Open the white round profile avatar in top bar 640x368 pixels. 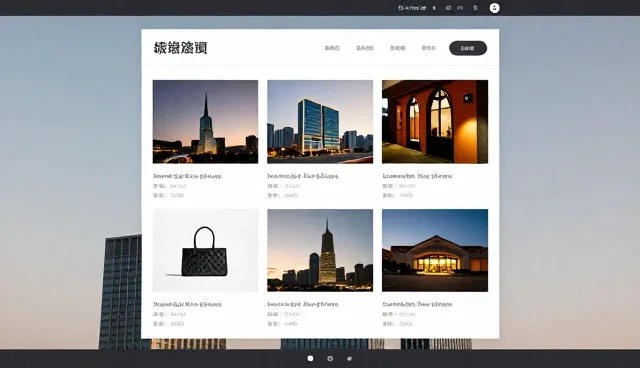pyautogui.click(x=494, y=8)
